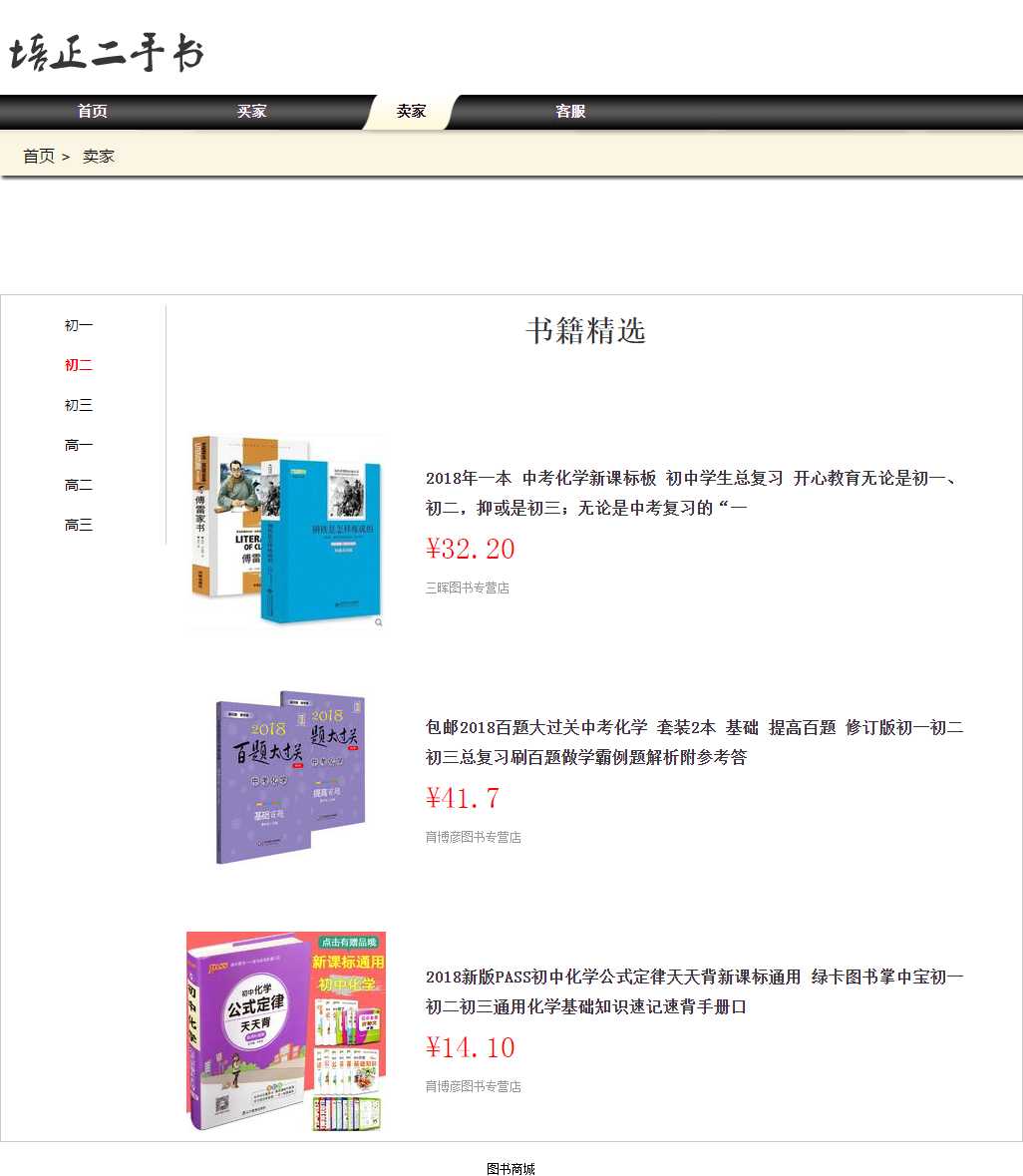Open the 高三 book category
This screenshot has width=1023, height=1176.
[x=79, y=526]
